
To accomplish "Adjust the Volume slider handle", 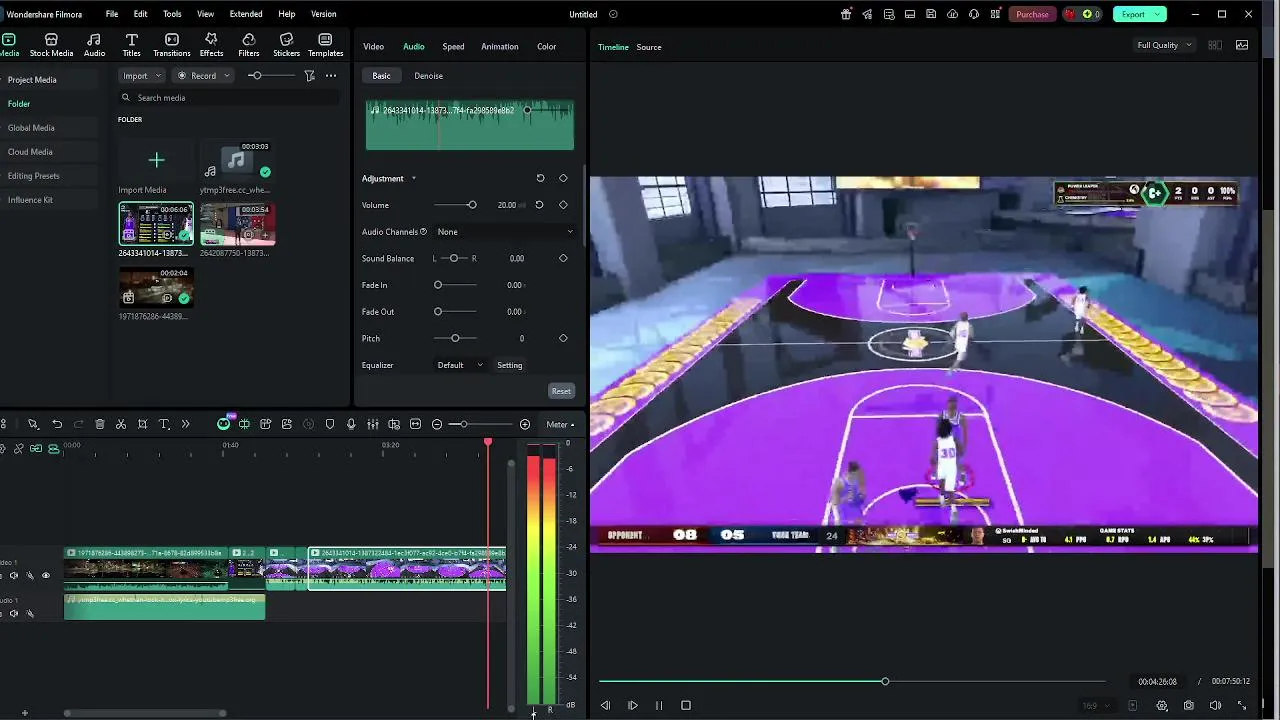I will (472, 205).
